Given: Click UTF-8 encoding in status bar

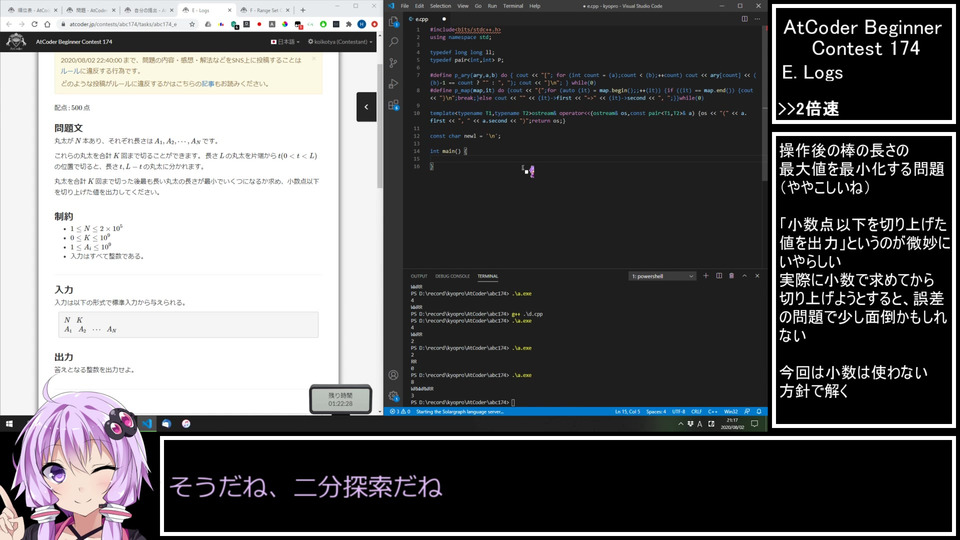Looking at the screenshot, I should click(x=678, y=412).
